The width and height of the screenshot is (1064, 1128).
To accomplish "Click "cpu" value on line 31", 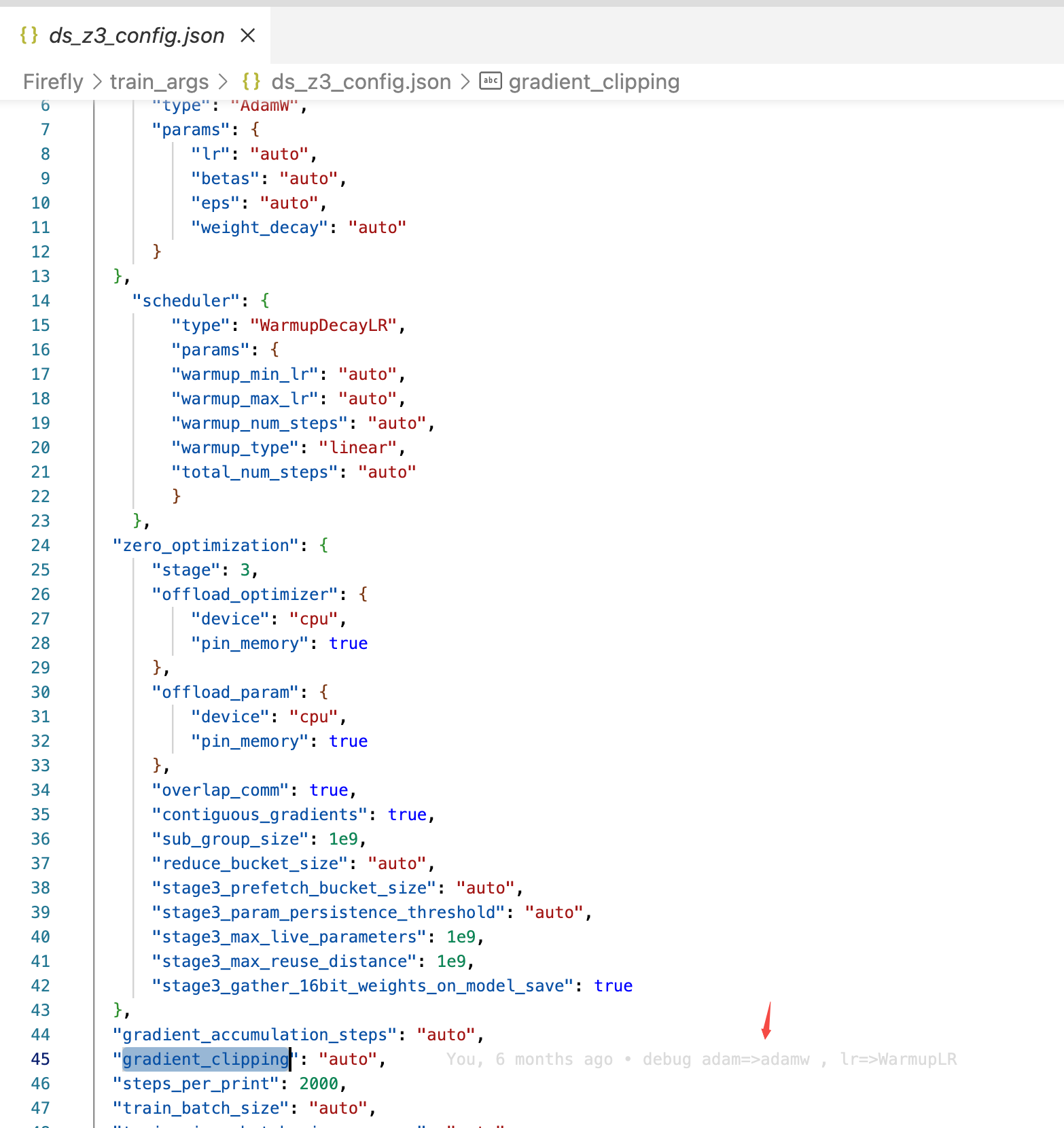I will click(314, 716).
